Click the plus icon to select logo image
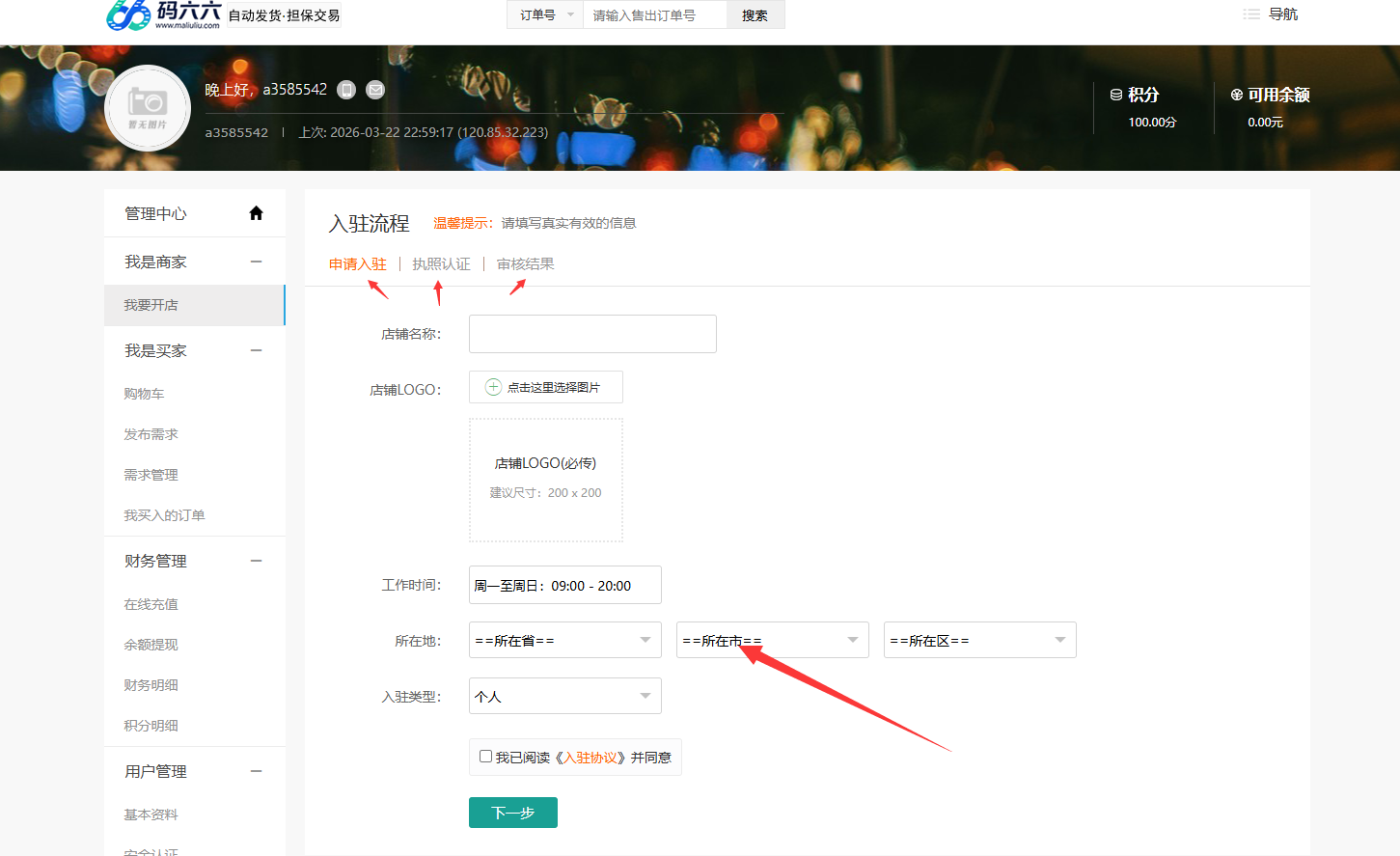 click(x=493, y=387)
